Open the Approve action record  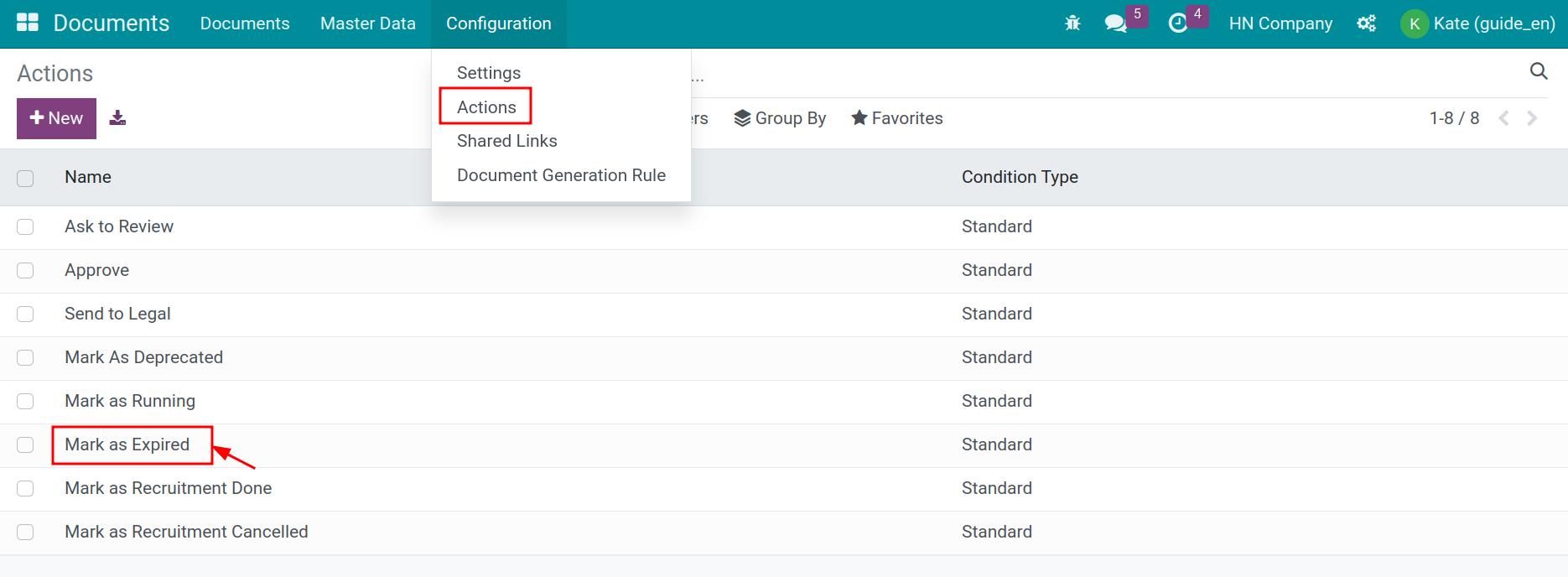(96, 270)
